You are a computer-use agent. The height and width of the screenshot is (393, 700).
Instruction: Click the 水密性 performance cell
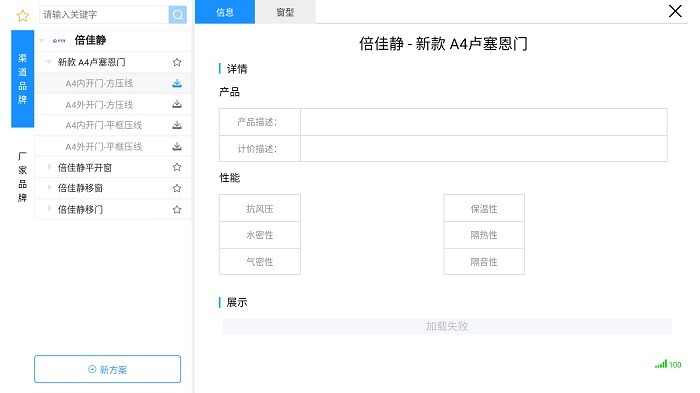(260, 235)
